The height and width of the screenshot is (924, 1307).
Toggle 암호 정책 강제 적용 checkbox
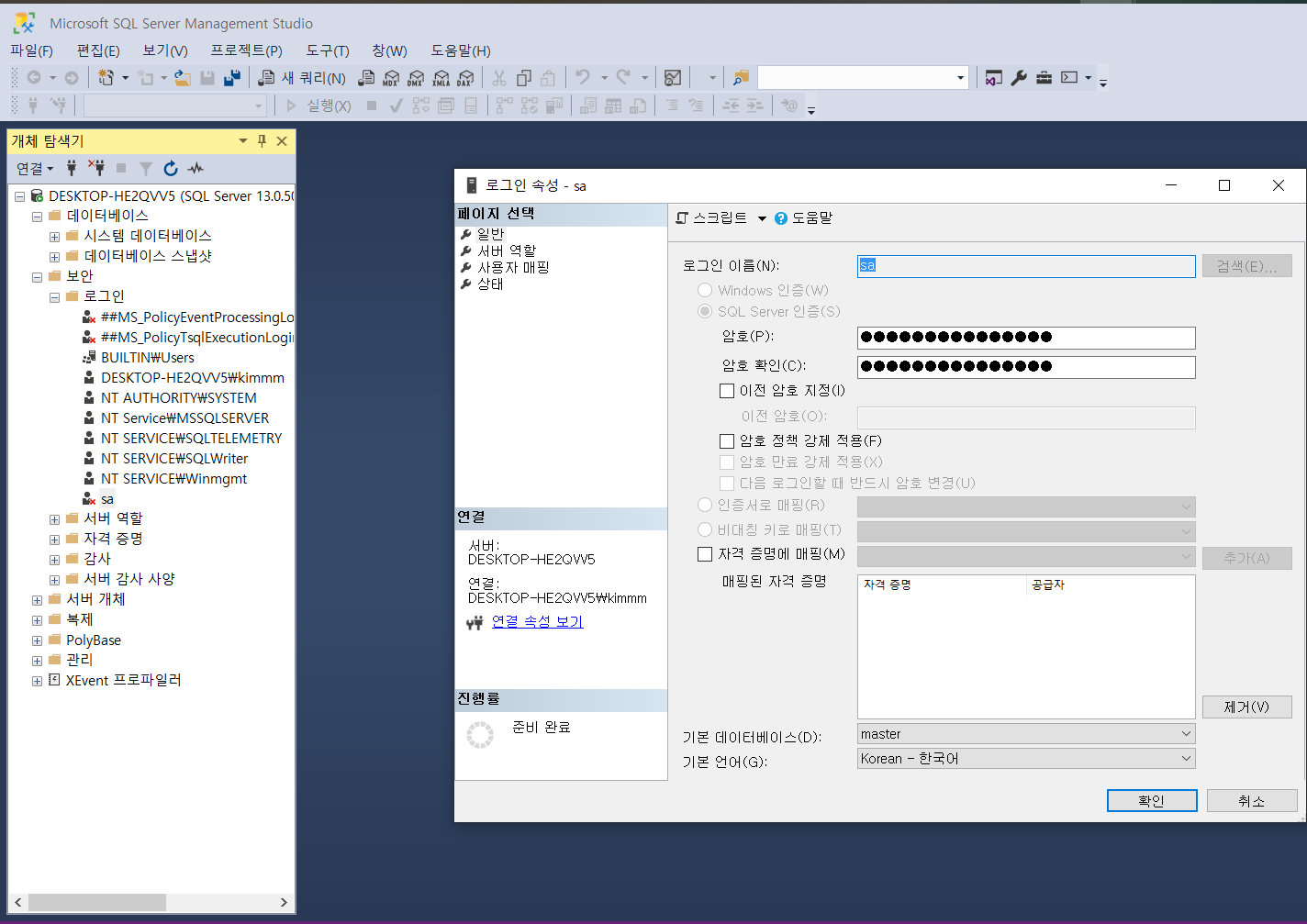[727, 441]
